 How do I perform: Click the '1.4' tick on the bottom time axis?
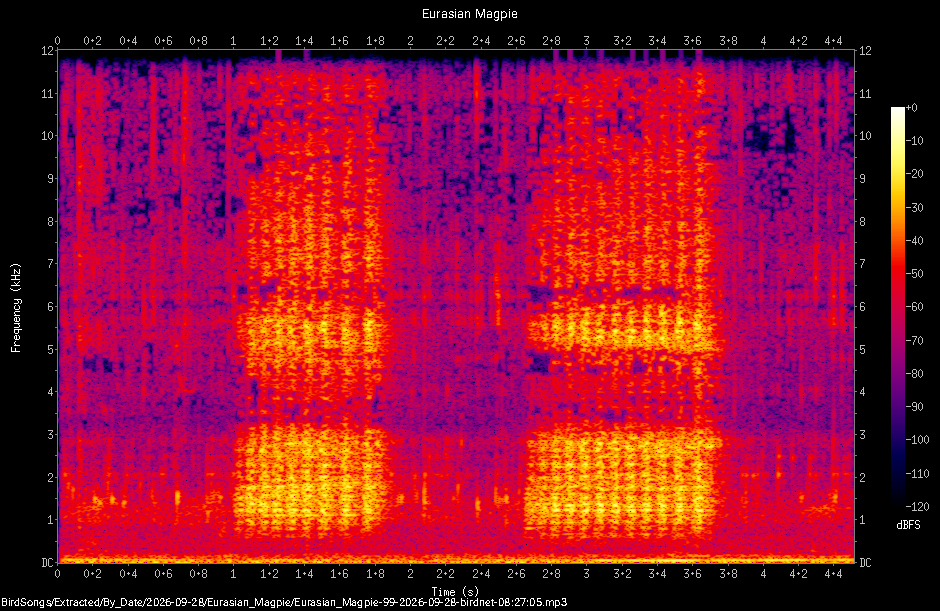(304, 574)
